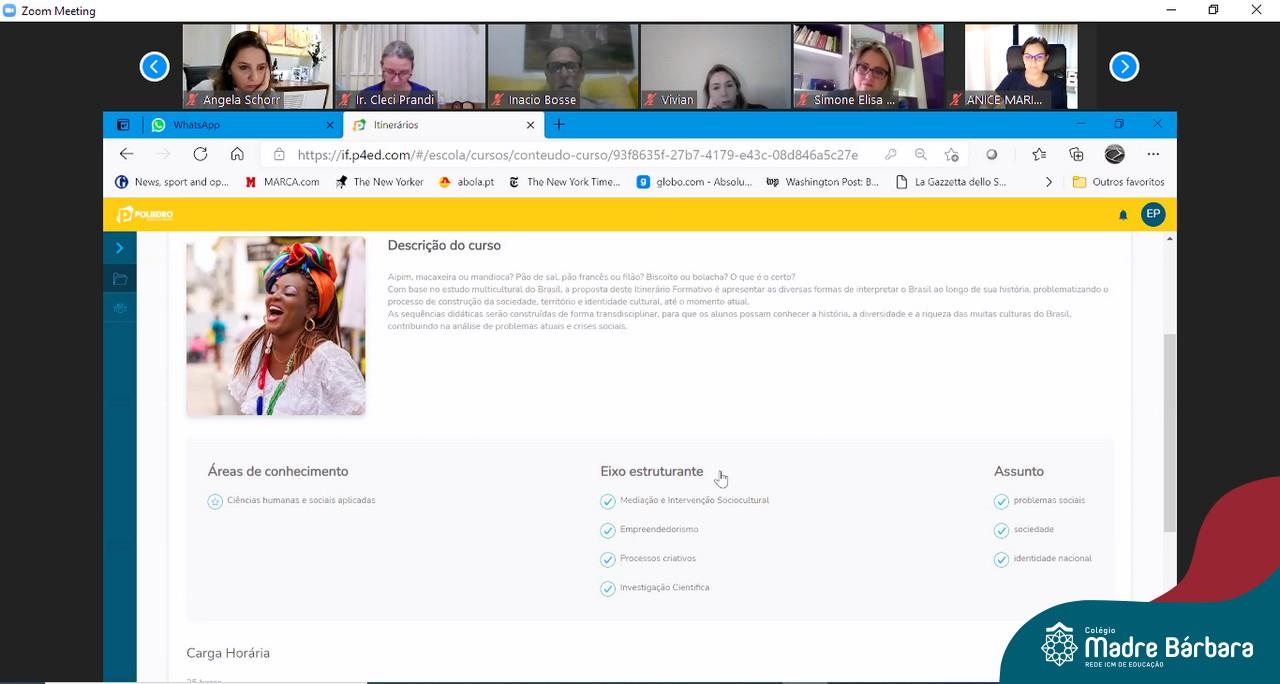Open the EP user profile avatar
The image size is (1280, 684).
[1153, 214]
